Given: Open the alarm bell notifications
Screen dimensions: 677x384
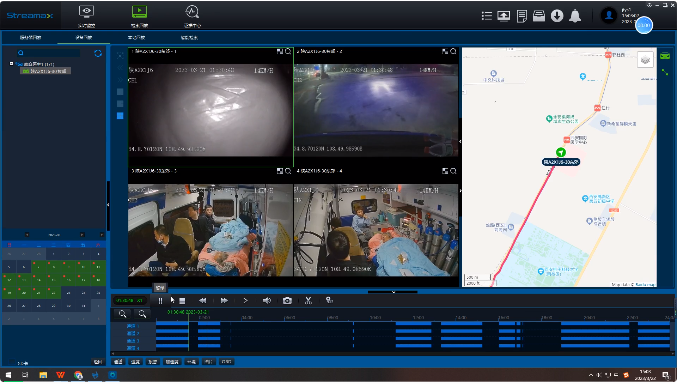Looking at the screenshot, I should 575,16.
